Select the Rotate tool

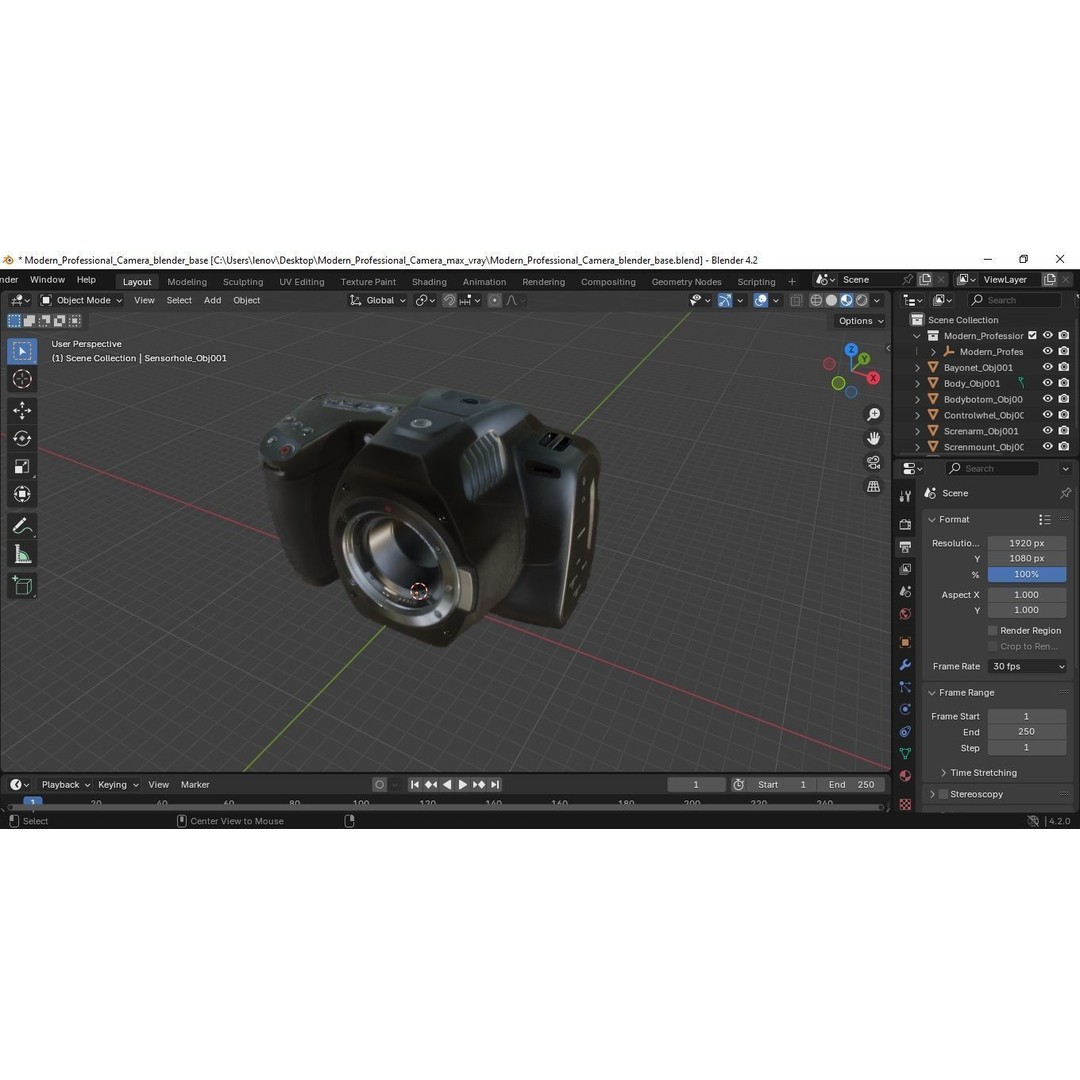tap(22, 439)
